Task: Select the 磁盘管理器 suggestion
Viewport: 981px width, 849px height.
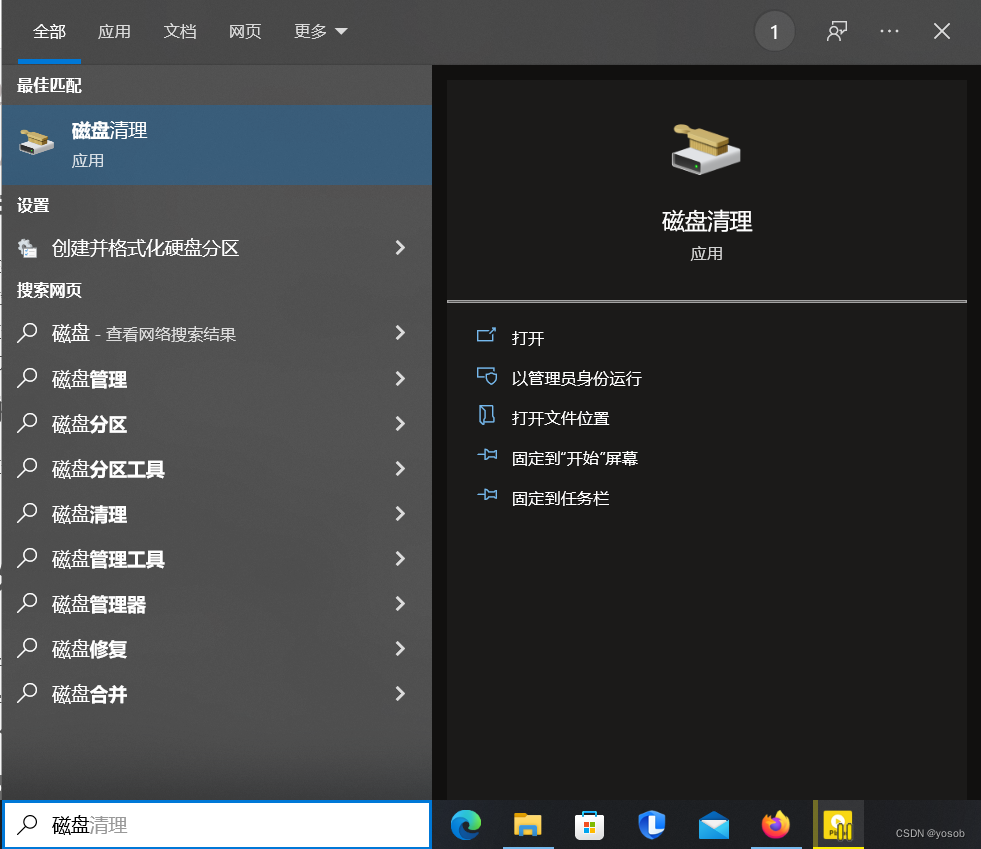Action: click(x=216, y=604)
